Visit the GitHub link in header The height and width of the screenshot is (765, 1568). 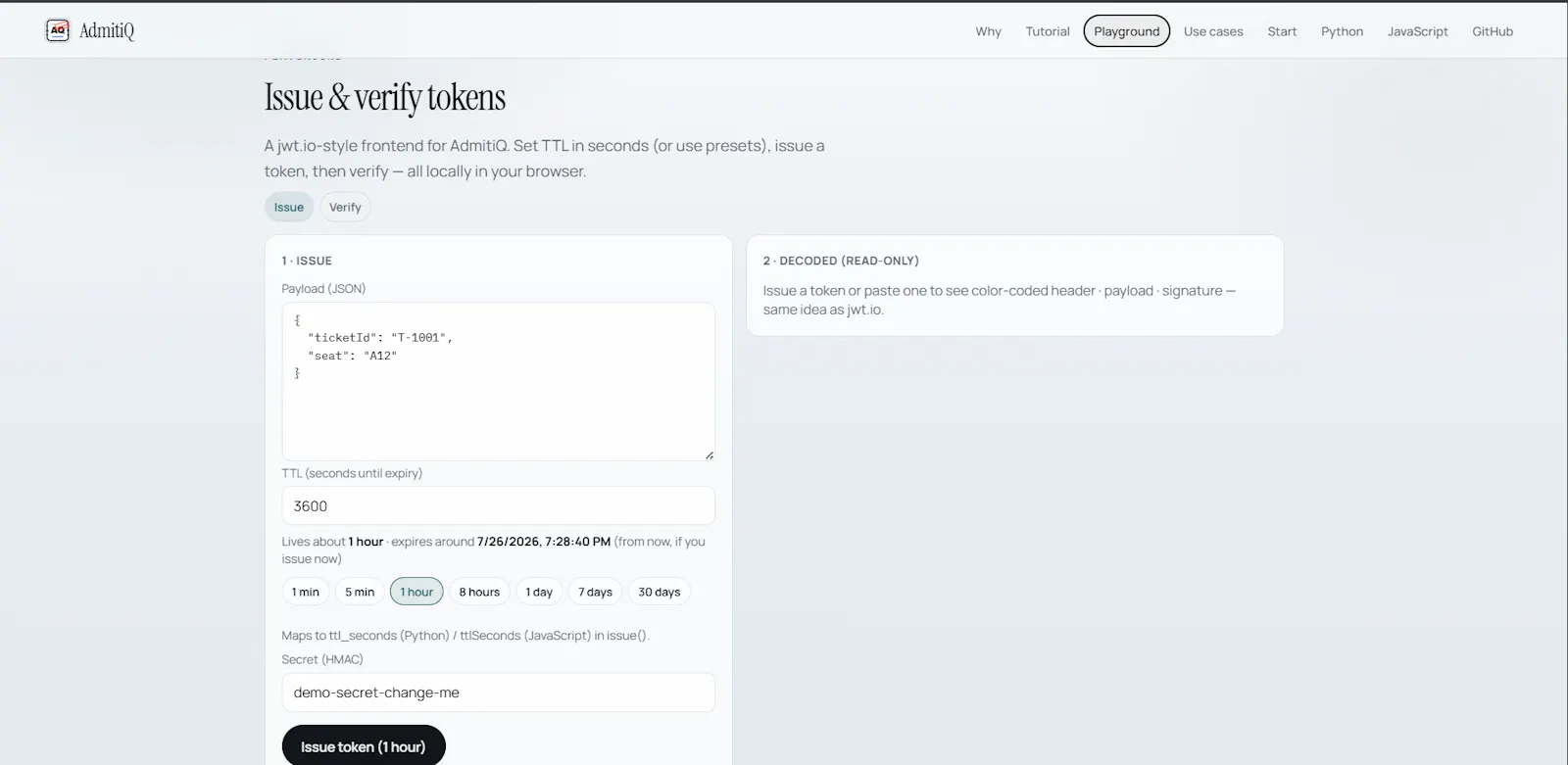pyautogui.click(x=1493, y=31)
